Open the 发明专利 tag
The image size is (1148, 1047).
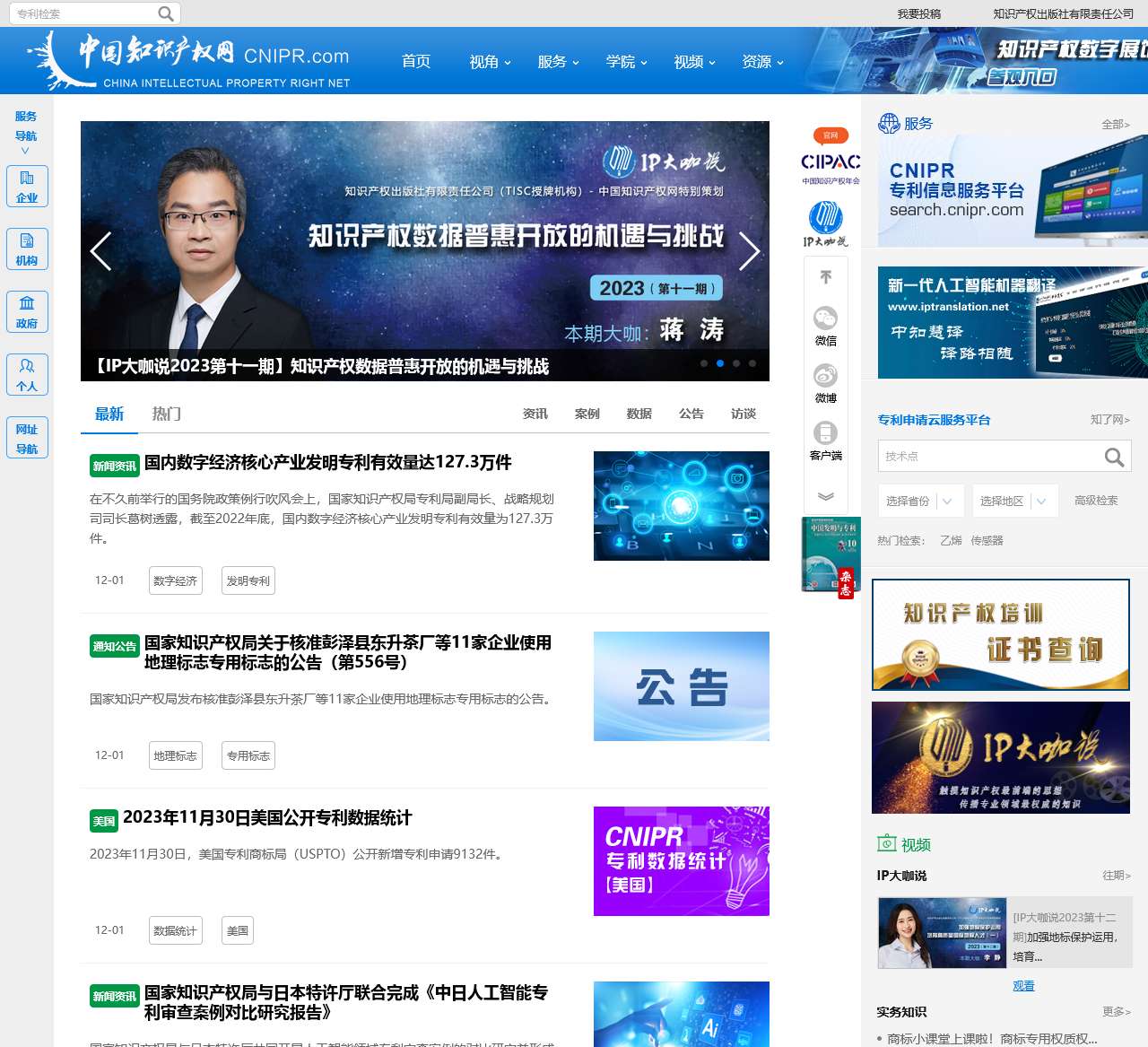tap(248, 580)
